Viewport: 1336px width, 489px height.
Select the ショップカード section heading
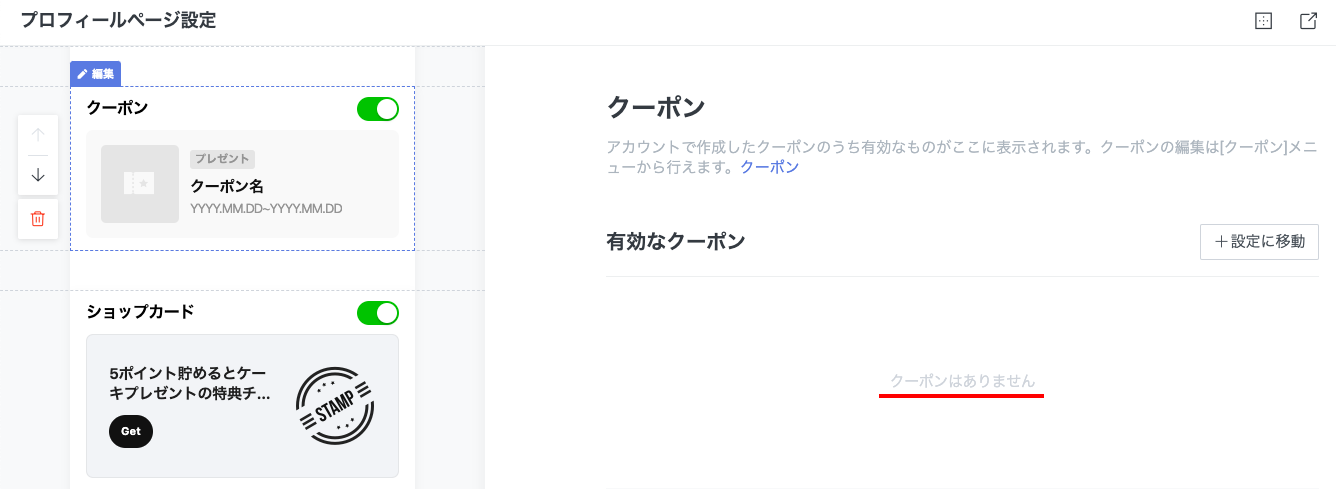140,312
